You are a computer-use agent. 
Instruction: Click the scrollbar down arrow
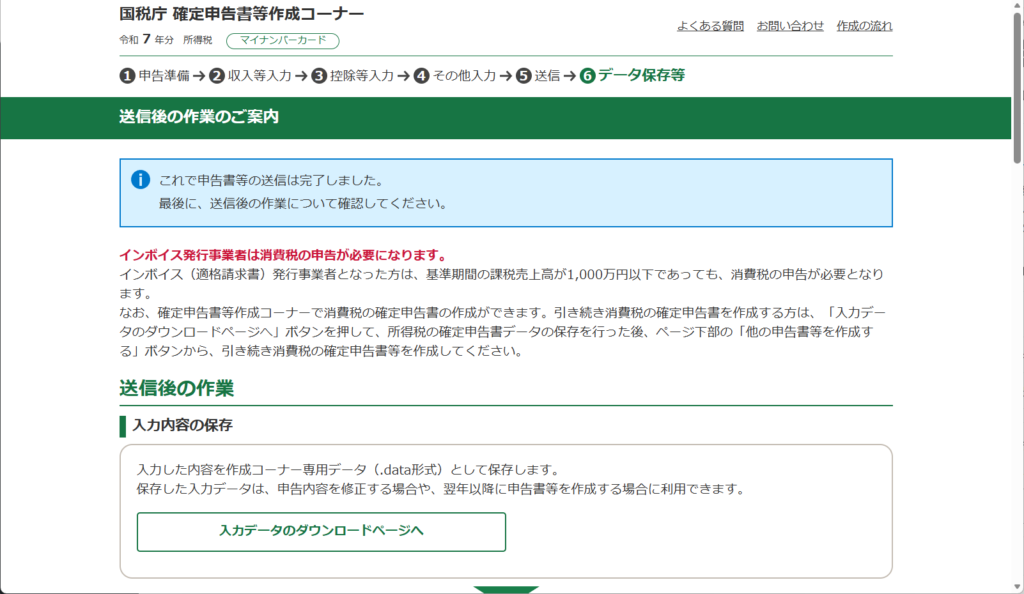(1017, 587)
